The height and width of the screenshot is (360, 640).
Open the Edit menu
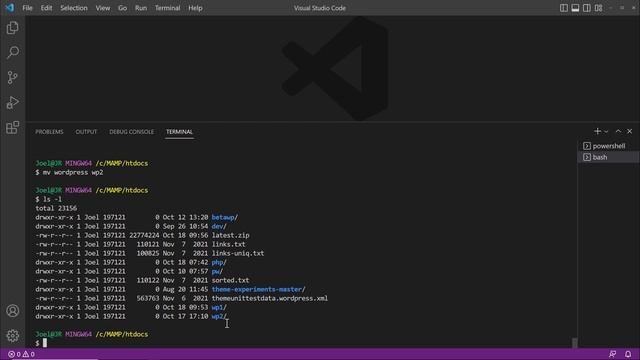point(46,8)
